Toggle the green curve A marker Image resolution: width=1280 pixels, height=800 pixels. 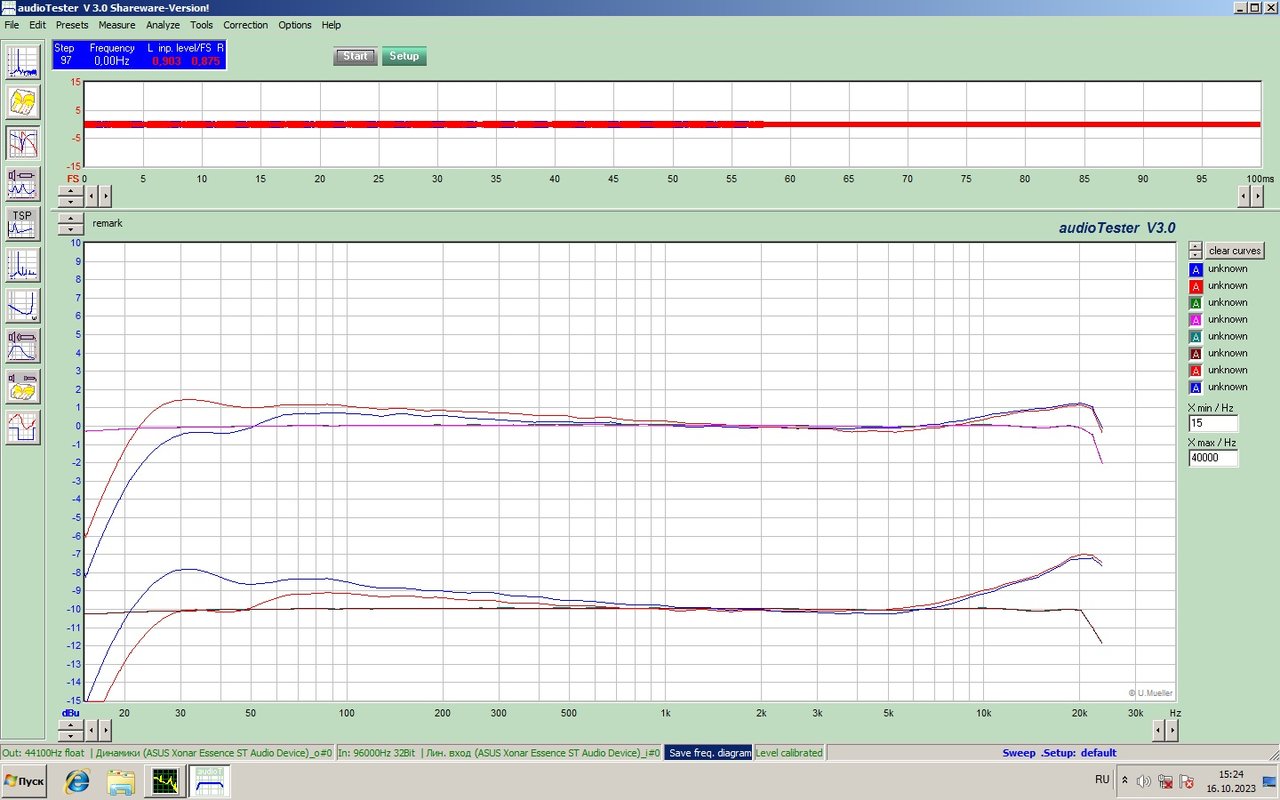[1195, 303]
